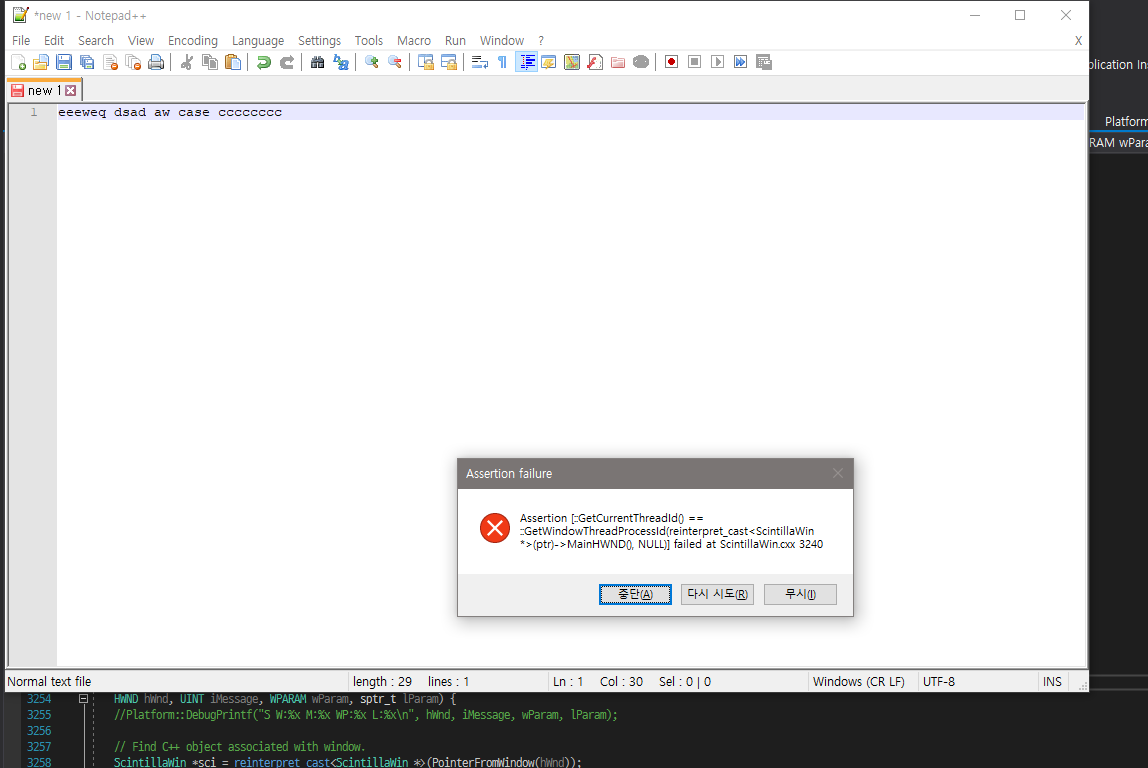Print the current document
The width and height of the screenshot is (1148, 768).
point(156,62)
